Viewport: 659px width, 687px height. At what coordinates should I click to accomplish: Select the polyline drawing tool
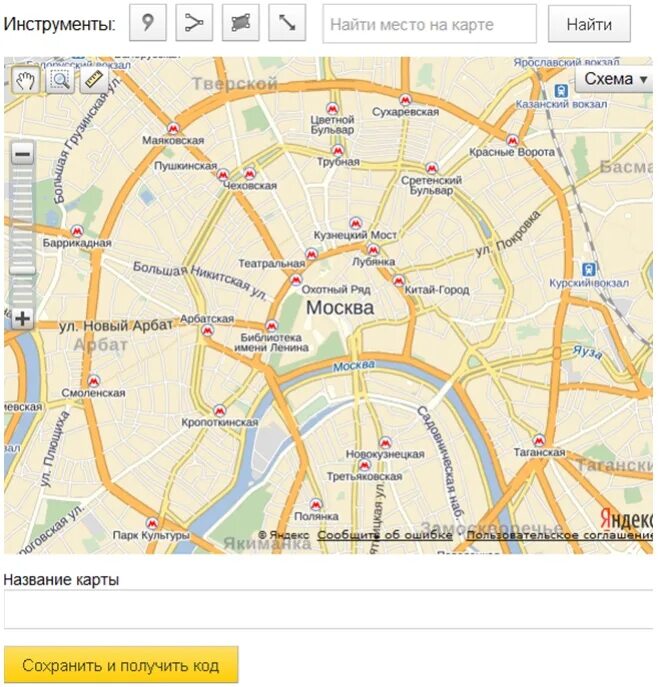(x=194, y=23)
